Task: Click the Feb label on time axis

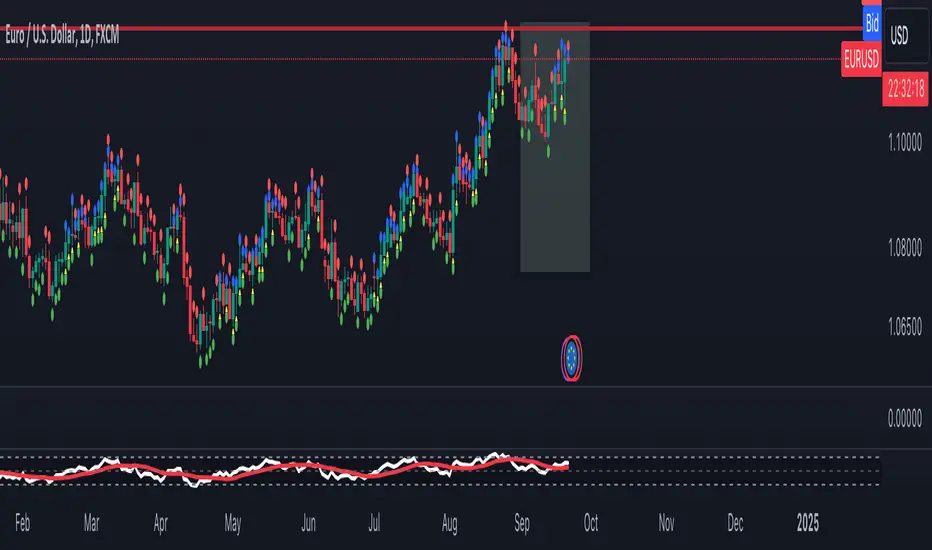Action: click(22, 523)
